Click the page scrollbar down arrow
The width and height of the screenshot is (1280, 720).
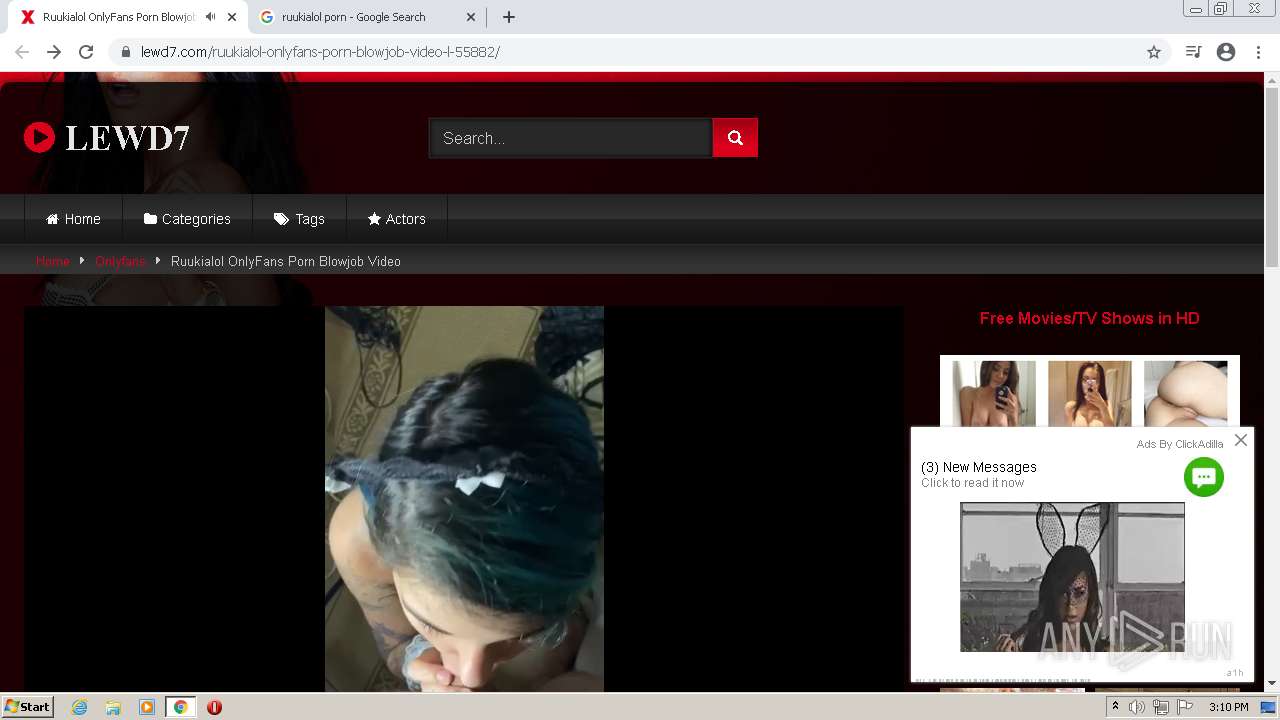(1272, 683)
